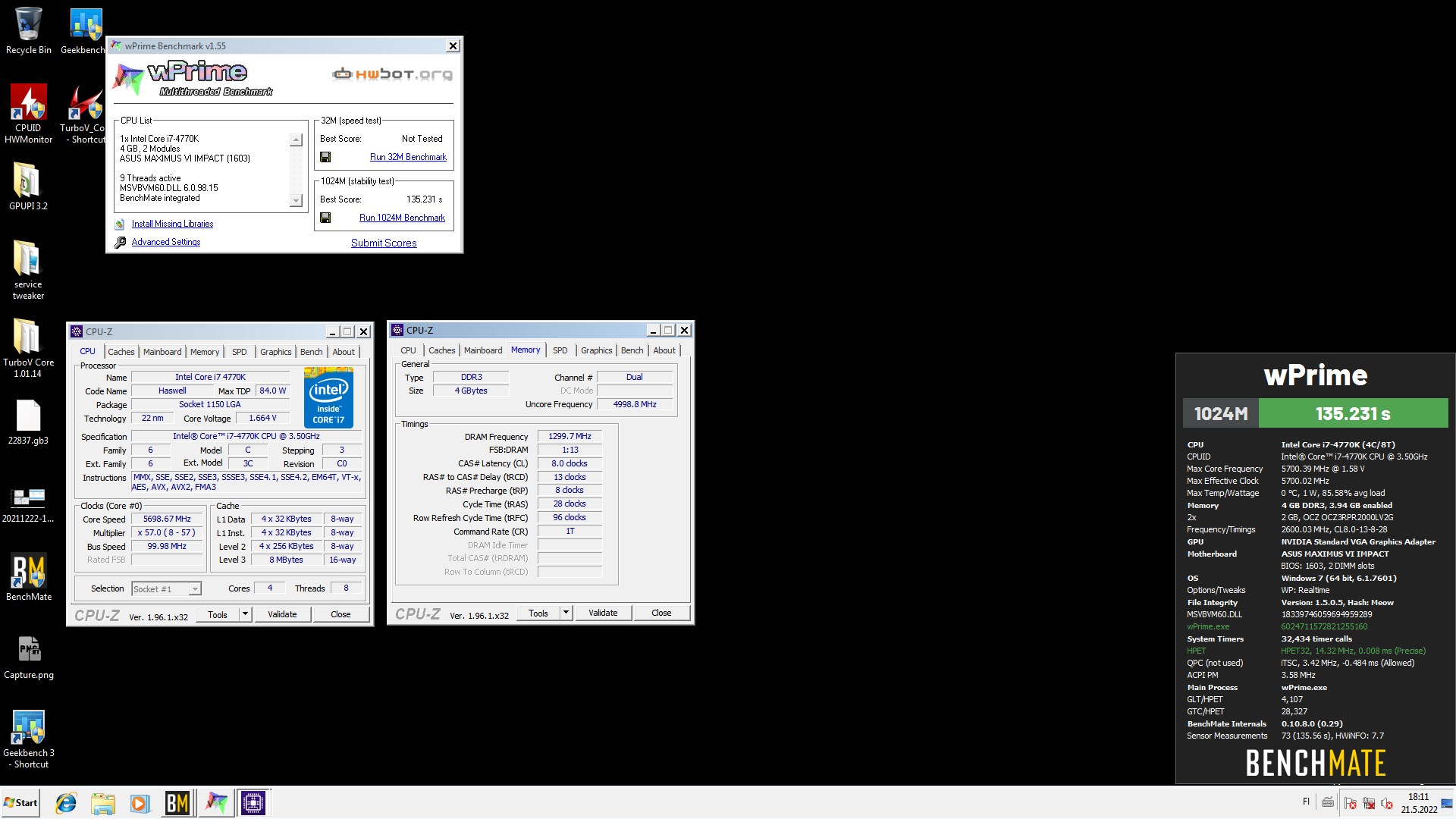
Task: Click Run 32M Benchmark link
Action: coord(408,157)
